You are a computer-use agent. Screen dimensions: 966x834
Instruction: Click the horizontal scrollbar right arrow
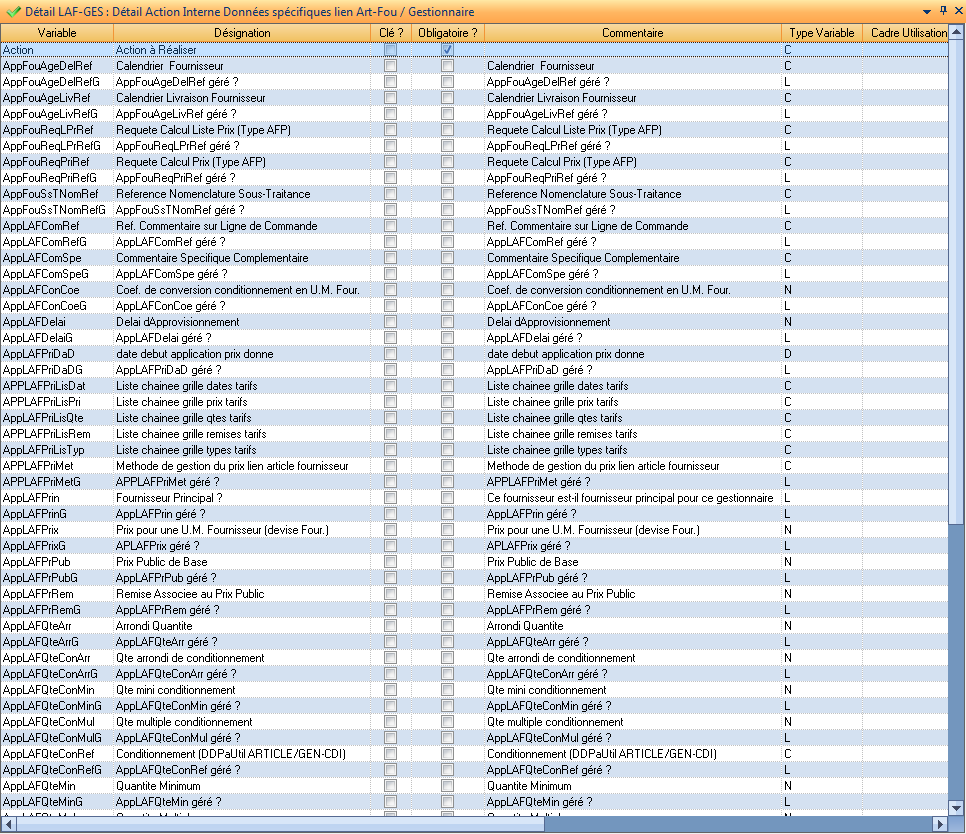[939, 824]
